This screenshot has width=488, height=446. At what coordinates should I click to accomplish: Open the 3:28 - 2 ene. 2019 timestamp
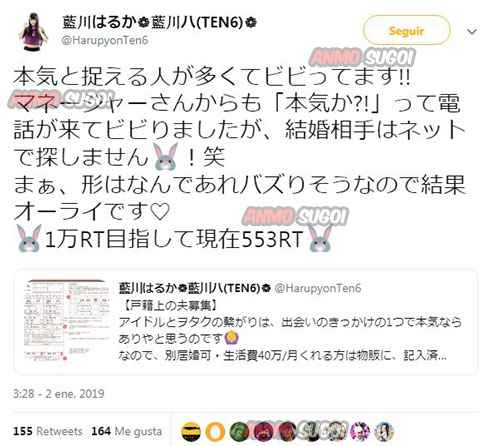pyautogui.click(x=59, y=393)
